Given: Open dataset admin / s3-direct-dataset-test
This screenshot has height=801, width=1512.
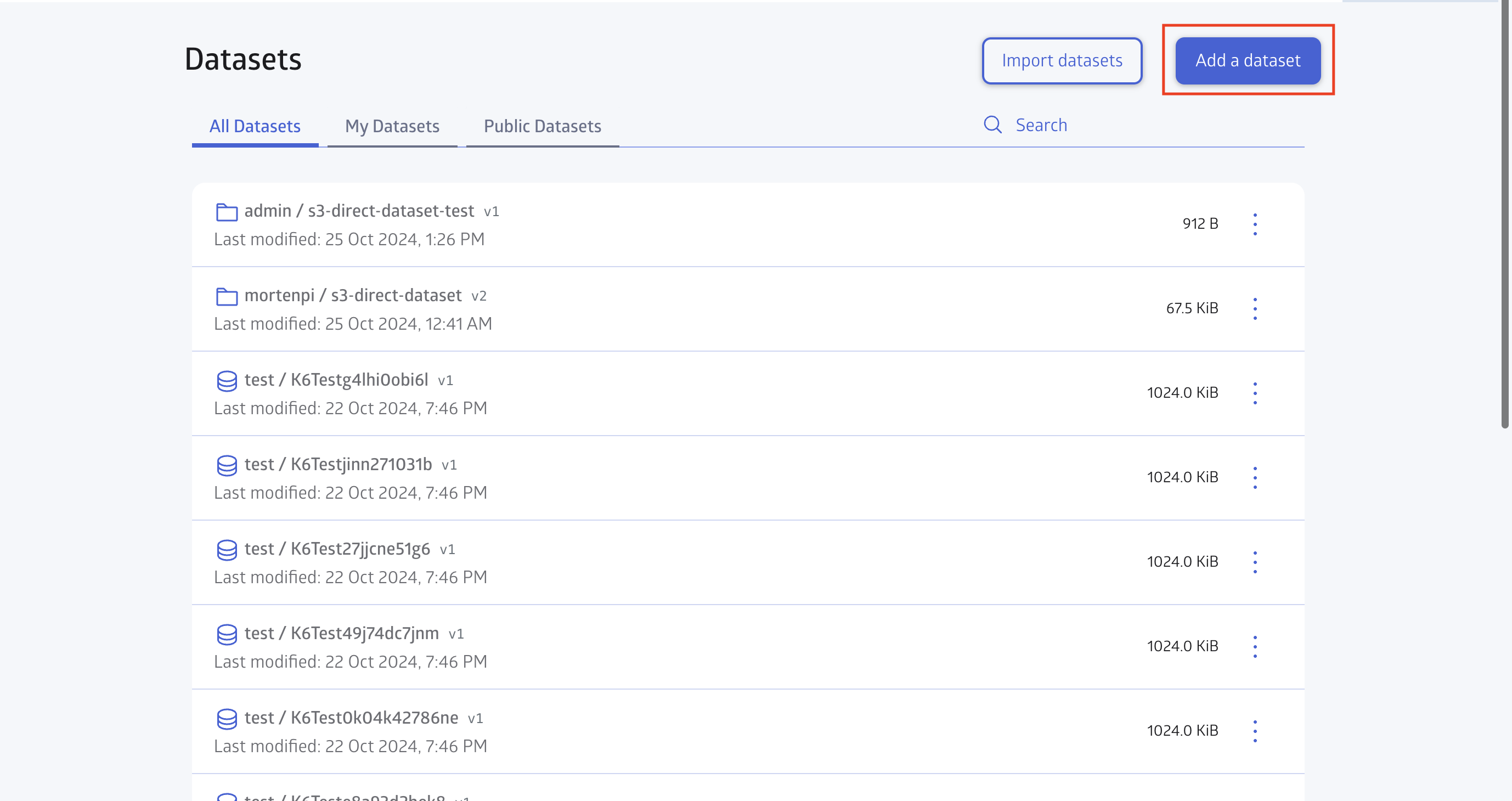Looking at the screenshot, I should pos(359,211).
